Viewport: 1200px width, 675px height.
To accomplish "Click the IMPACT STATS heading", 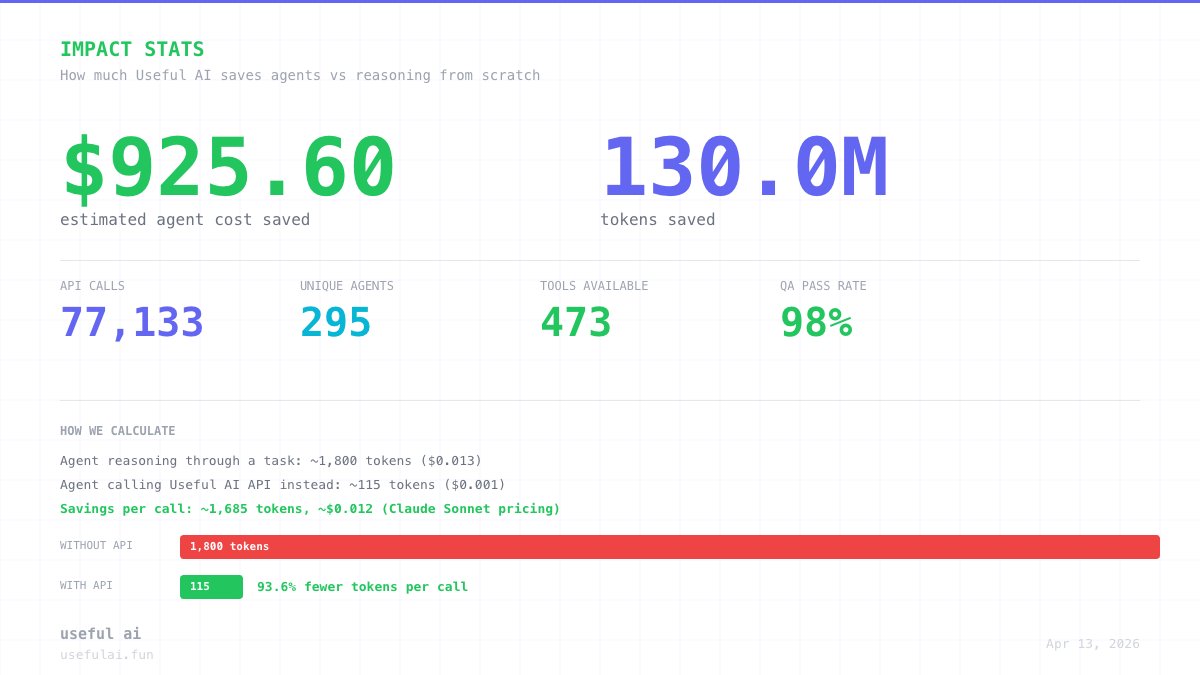I will 132,49.
